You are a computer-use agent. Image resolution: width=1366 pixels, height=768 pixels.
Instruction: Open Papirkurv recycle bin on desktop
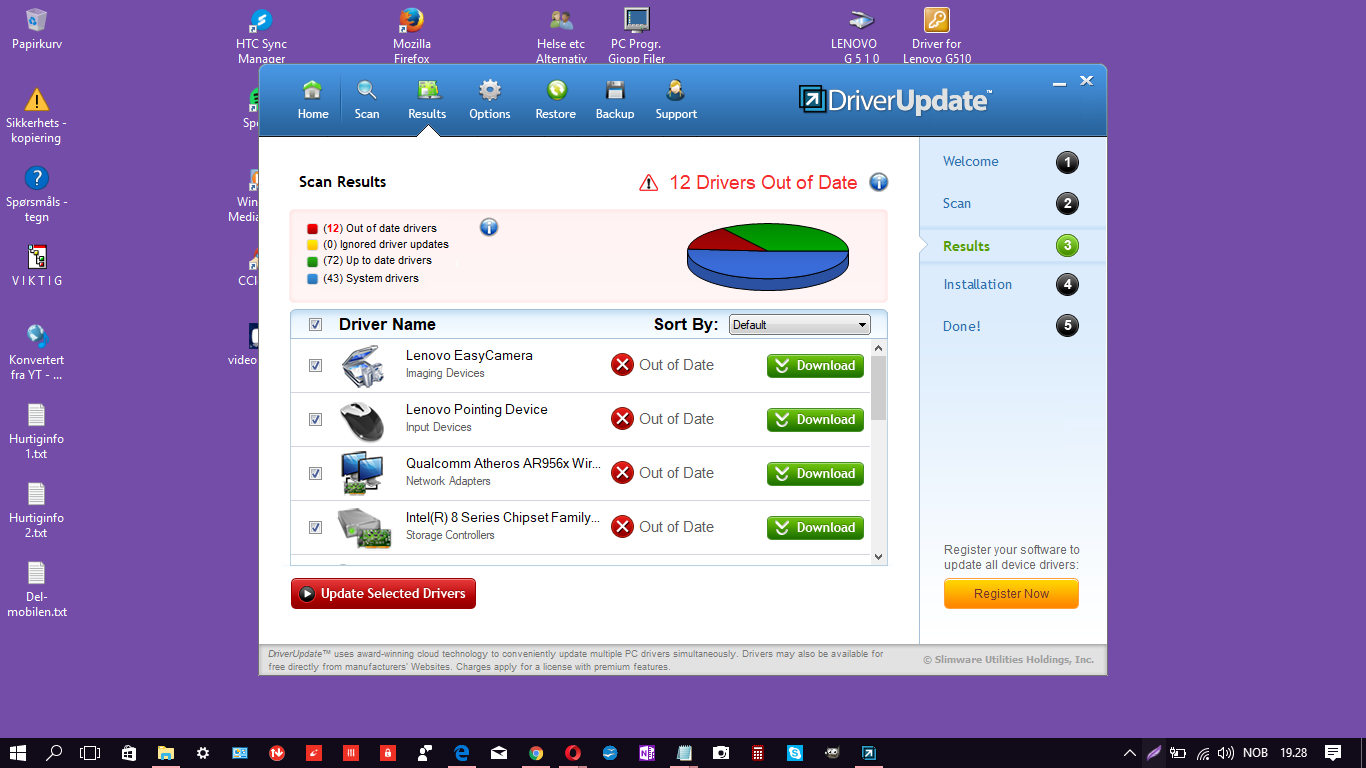pos(37,29)
